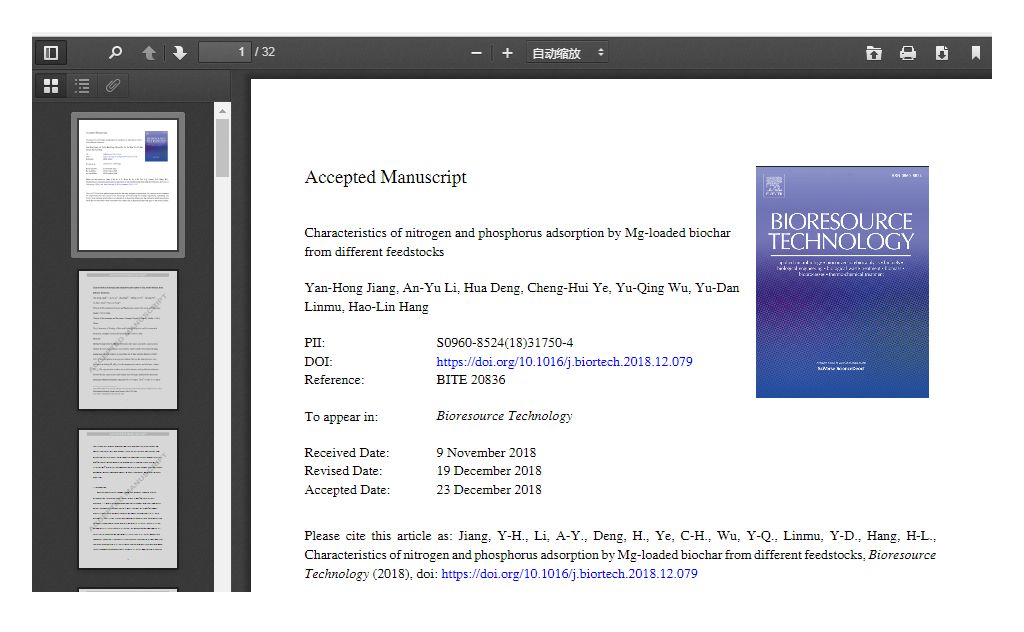1024x632 pixels.
Task: Open the find in document search
Action: click(x=116, y=53)
